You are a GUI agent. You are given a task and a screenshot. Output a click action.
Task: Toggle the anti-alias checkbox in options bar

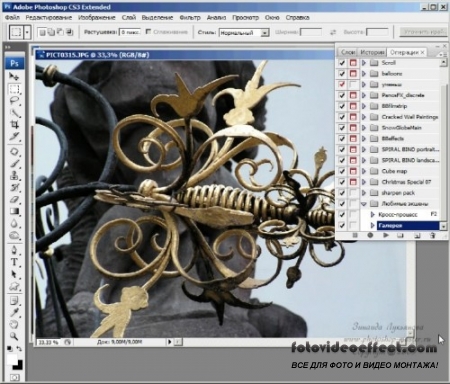pyautogui.click(x=148, y=31)
